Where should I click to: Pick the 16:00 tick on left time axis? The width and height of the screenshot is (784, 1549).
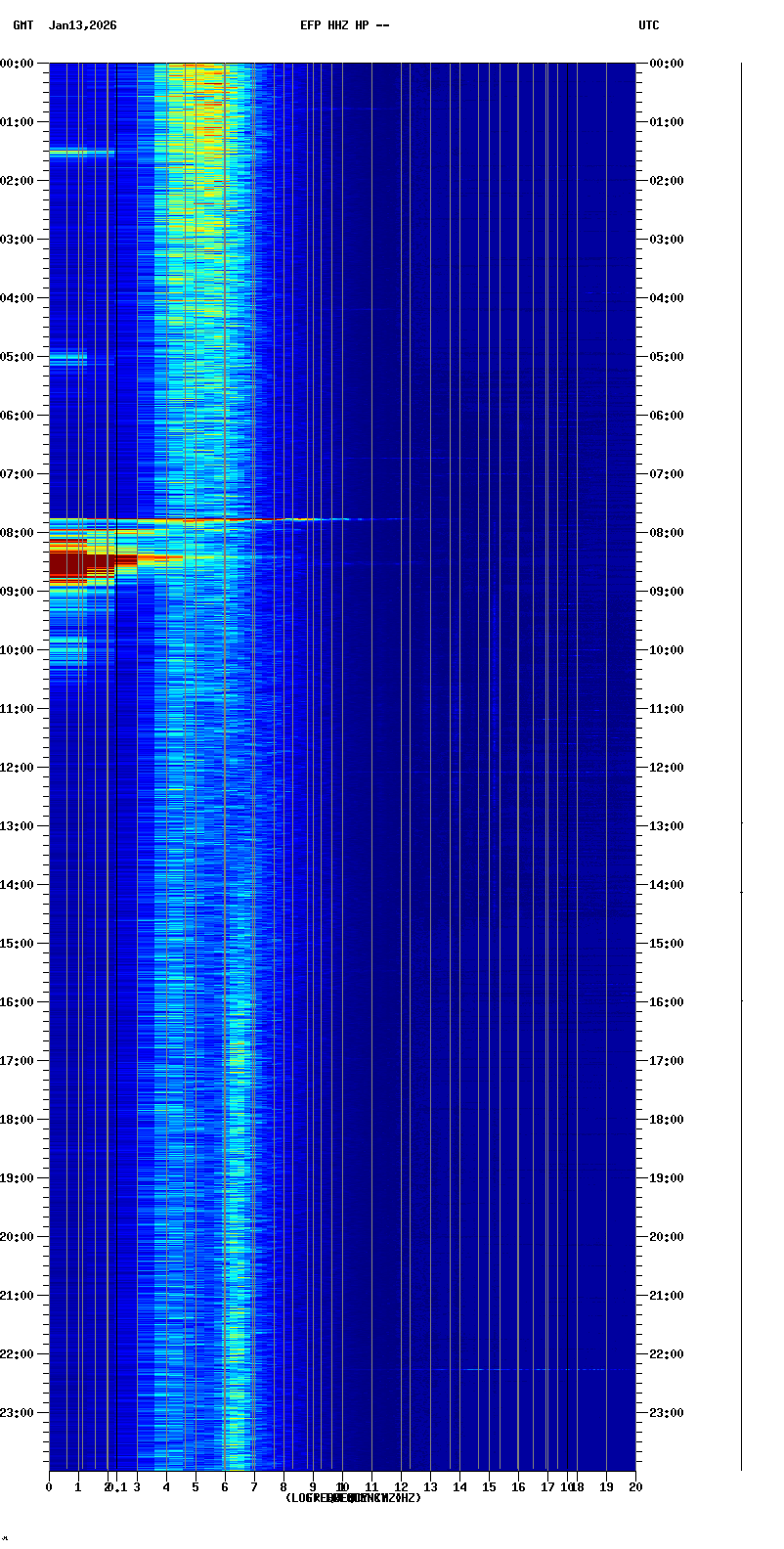[20, 1002]
